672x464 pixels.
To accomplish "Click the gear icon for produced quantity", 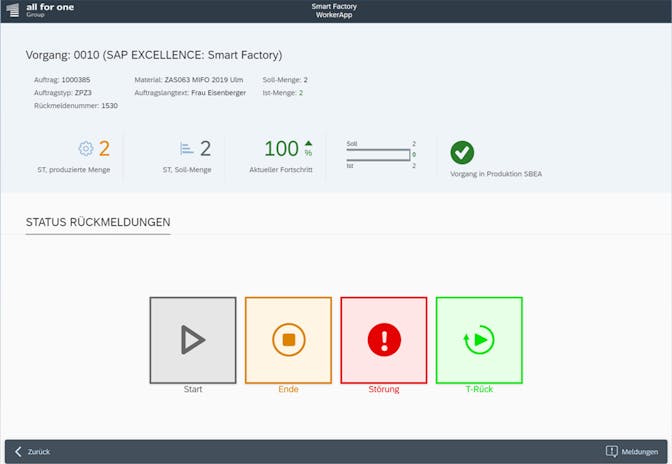I will [86, 148].
